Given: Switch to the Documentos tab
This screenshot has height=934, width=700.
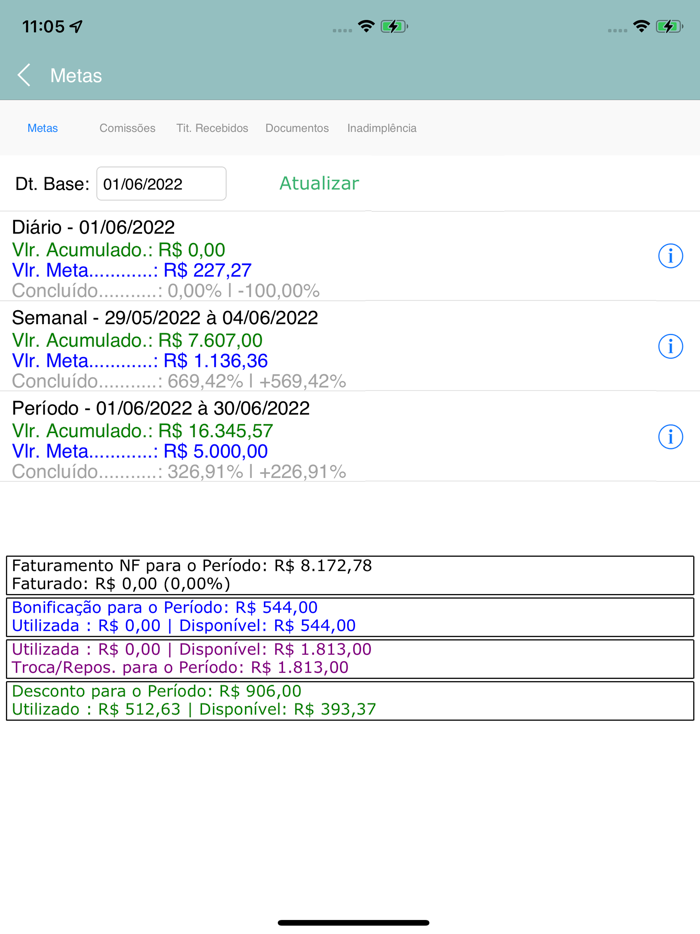Looking at the screenshot, I should [x=297, y=128].
